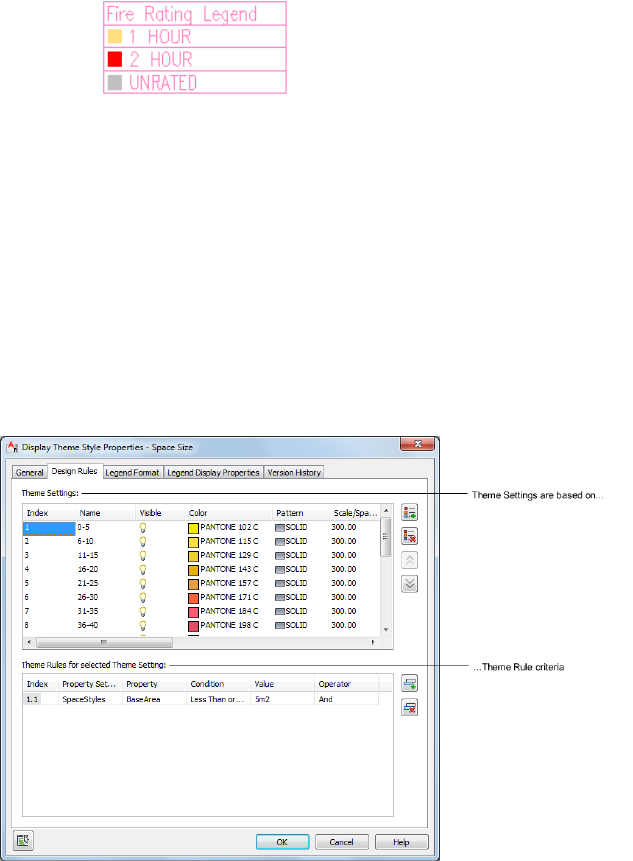Toggle visibility bulb for row 26-30
Viewport: 633px width, 861px height.
tap(143, 597)
